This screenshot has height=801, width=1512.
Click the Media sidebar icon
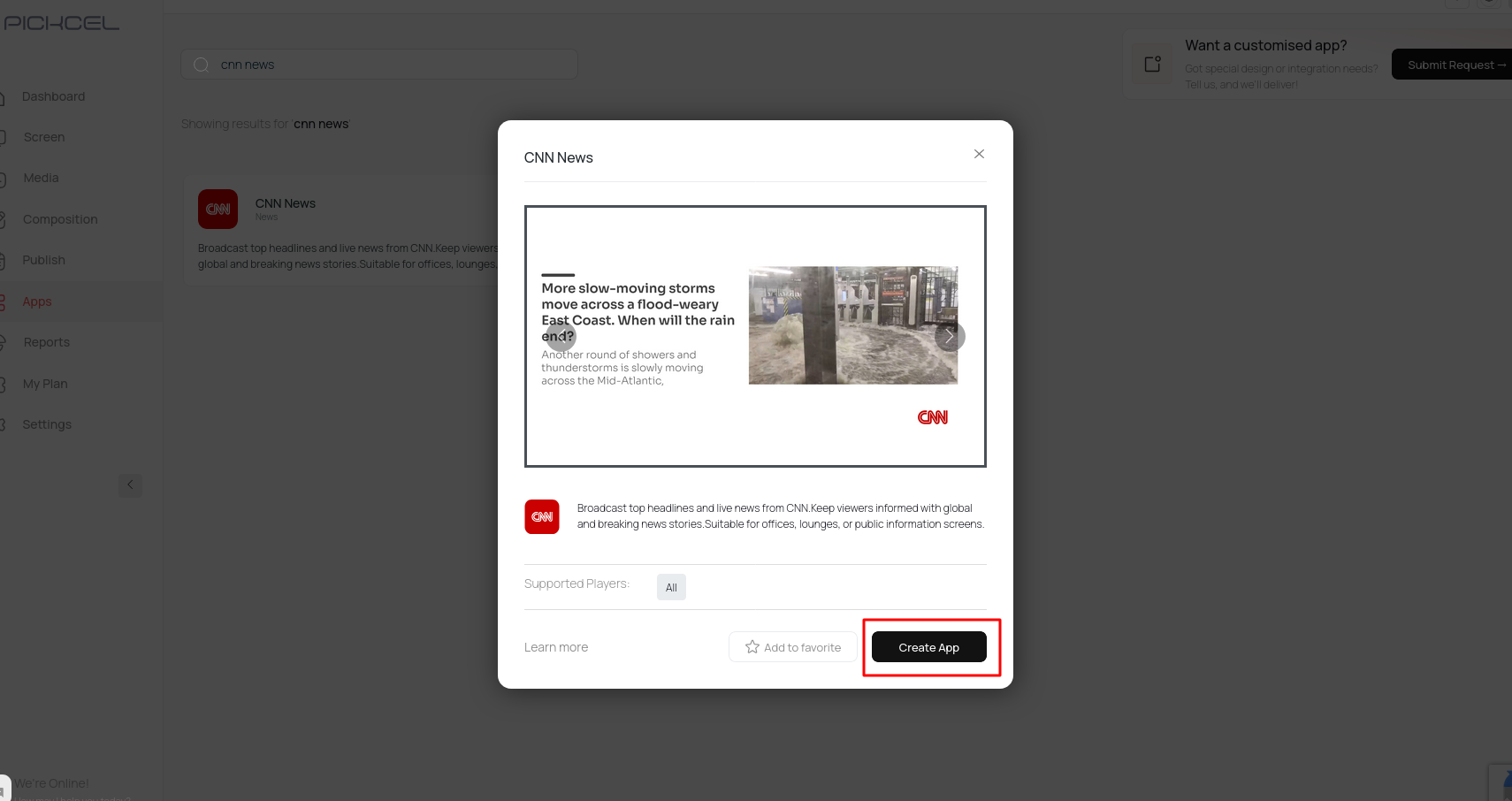tap(4, 177)
